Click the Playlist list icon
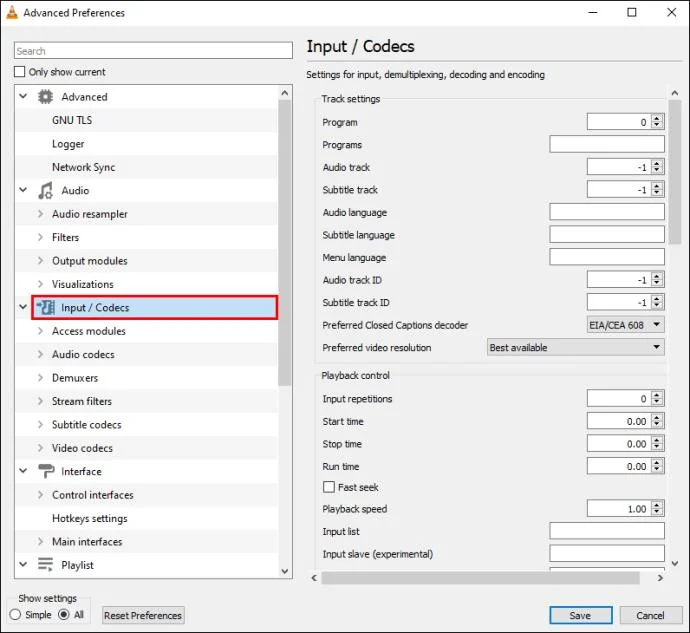The width and height of the screenshot is (690, 633). pyautogui.click(x=45, y=565)
